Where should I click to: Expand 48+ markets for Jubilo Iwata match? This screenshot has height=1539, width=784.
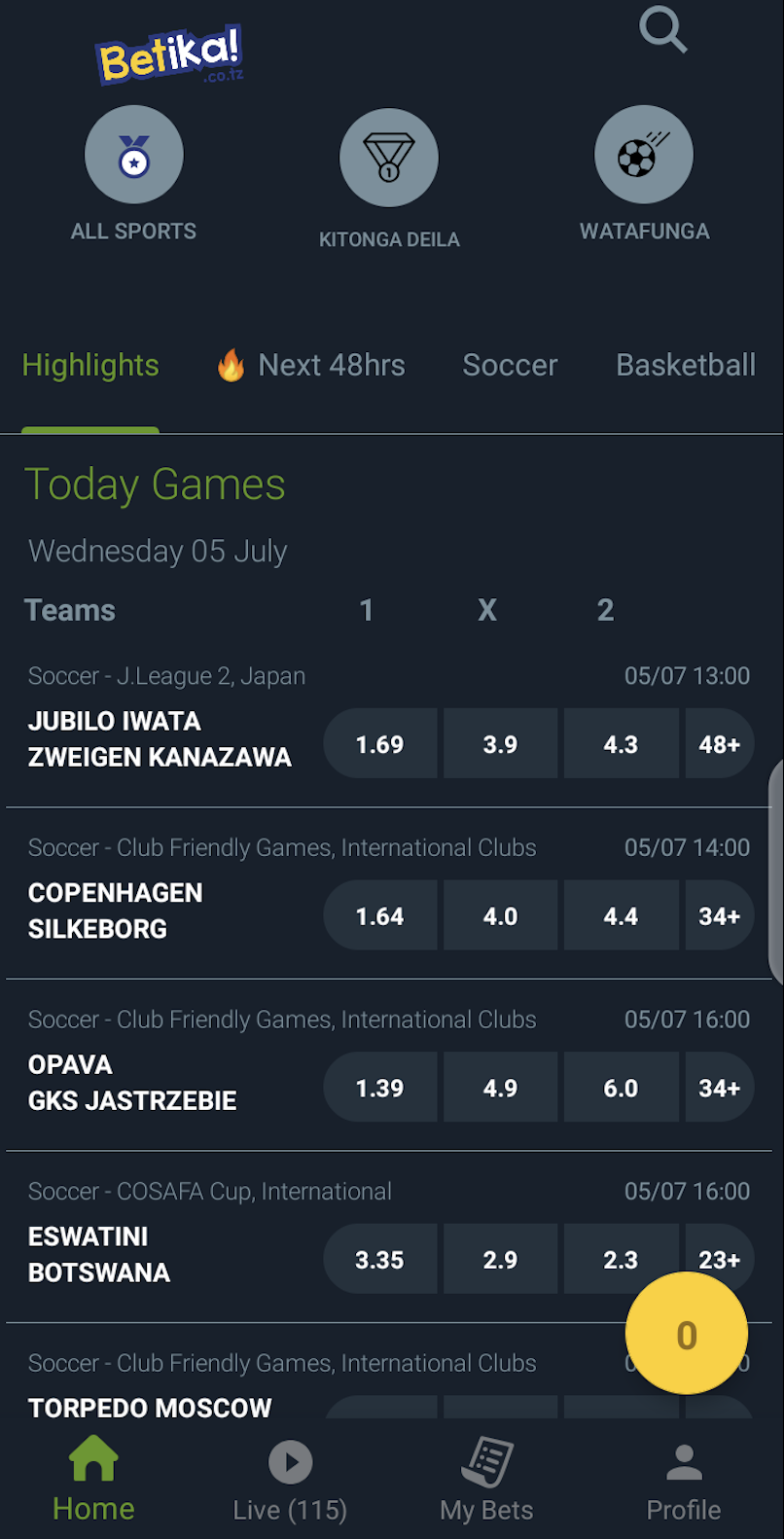[x=720, y=744]
